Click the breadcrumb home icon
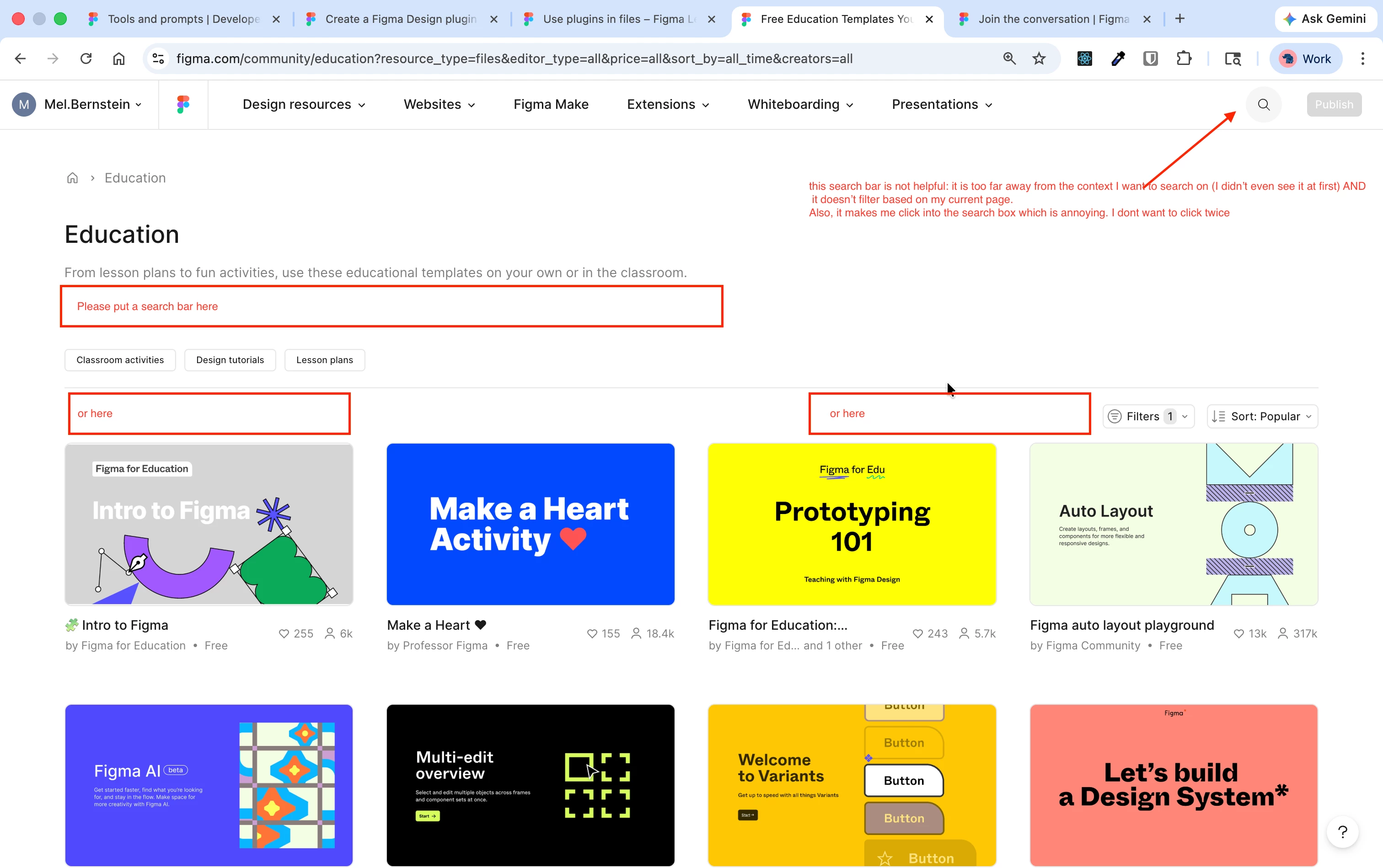 (x=72, y=178)
